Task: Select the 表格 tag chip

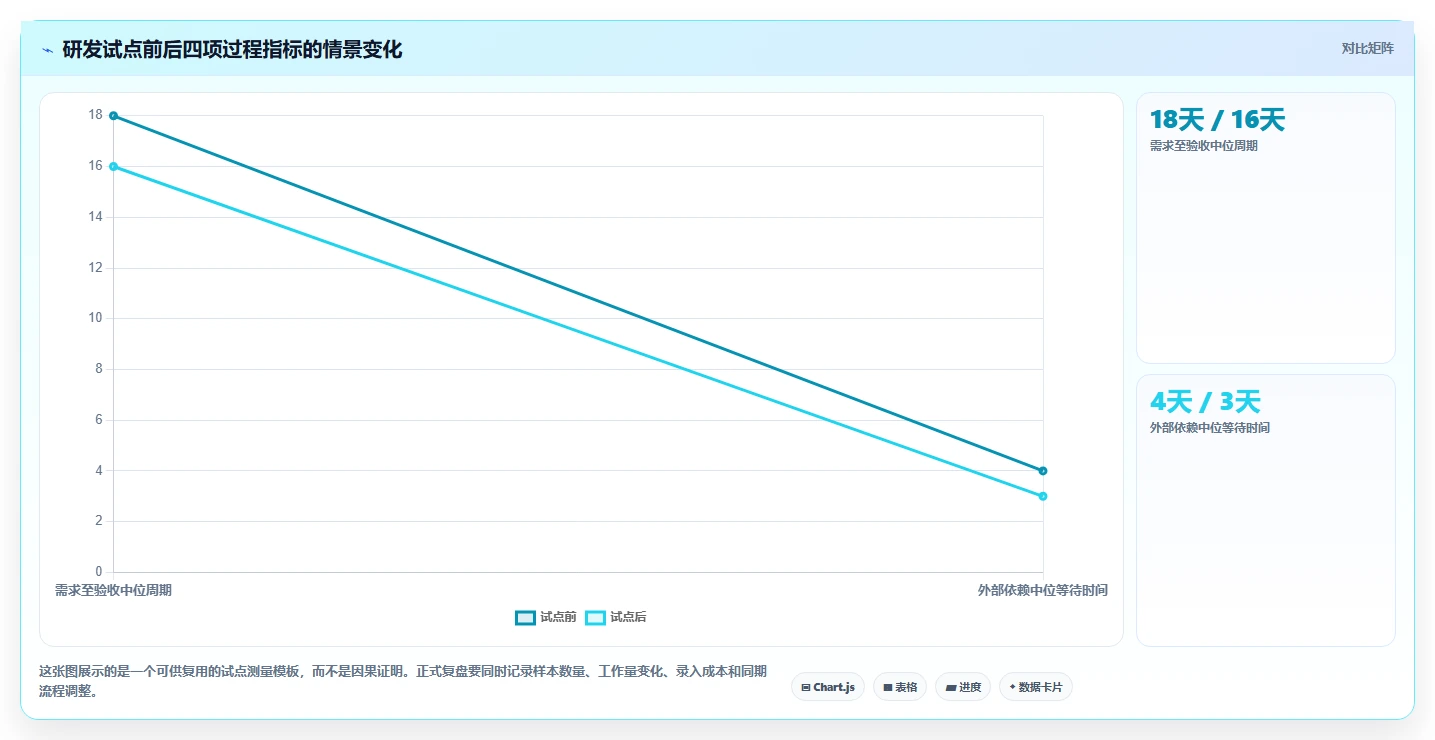Action: (x=900, y=687)
